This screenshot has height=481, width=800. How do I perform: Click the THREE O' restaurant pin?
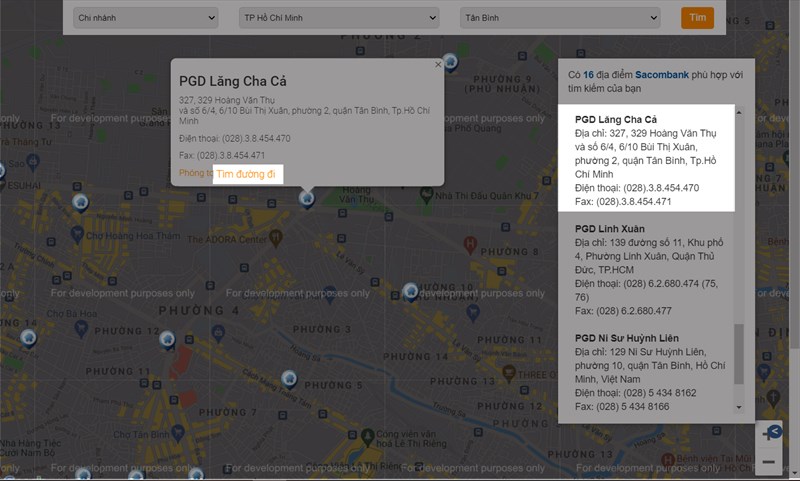(509, 373)
